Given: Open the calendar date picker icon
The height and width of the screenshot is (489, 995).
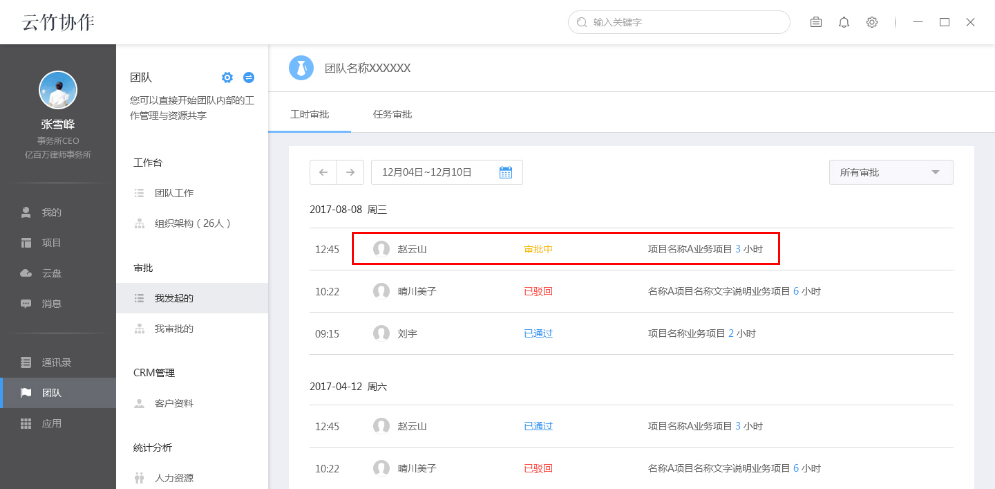Looking at the screenshot, I should coord(505,172).
